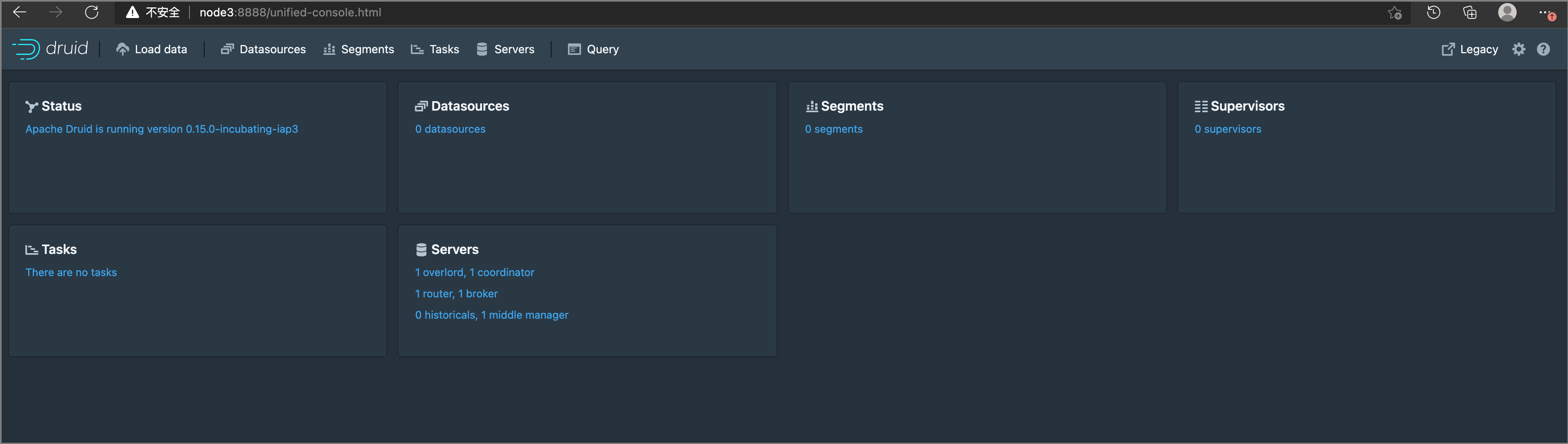Open Legacy console external link

[1469, 49]
